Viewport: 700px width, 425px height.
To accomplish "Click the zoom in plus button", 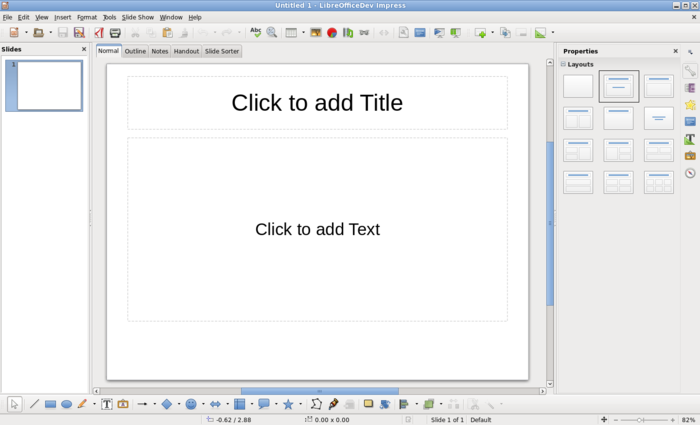I will tap(672, 420).
